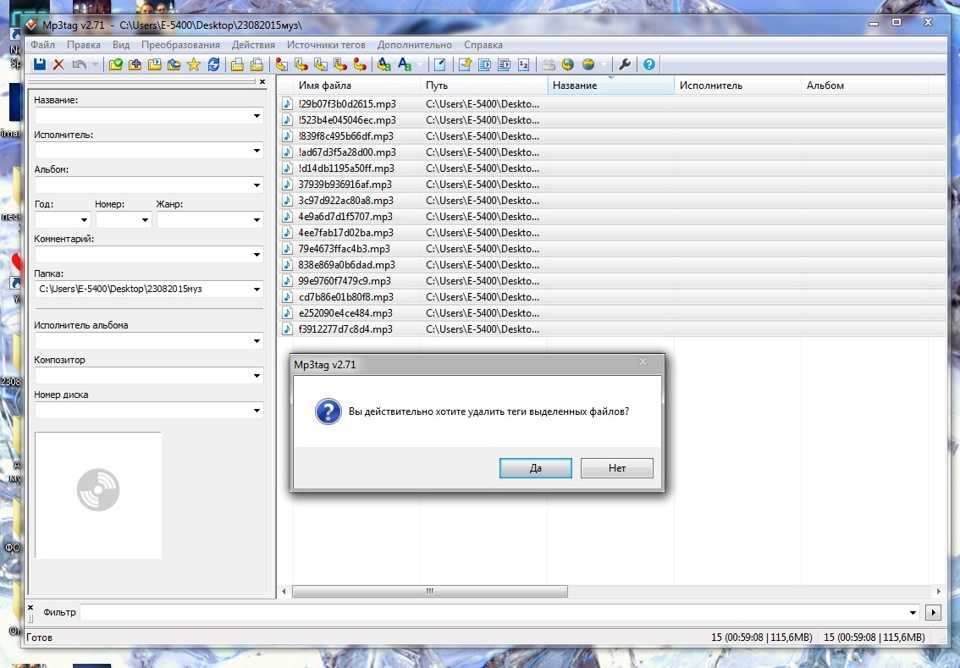The height and width of the screenshot is (668, 960).
Task: Open the Преобразования menu
Action: pyautogui.click(x=181, y=45)
